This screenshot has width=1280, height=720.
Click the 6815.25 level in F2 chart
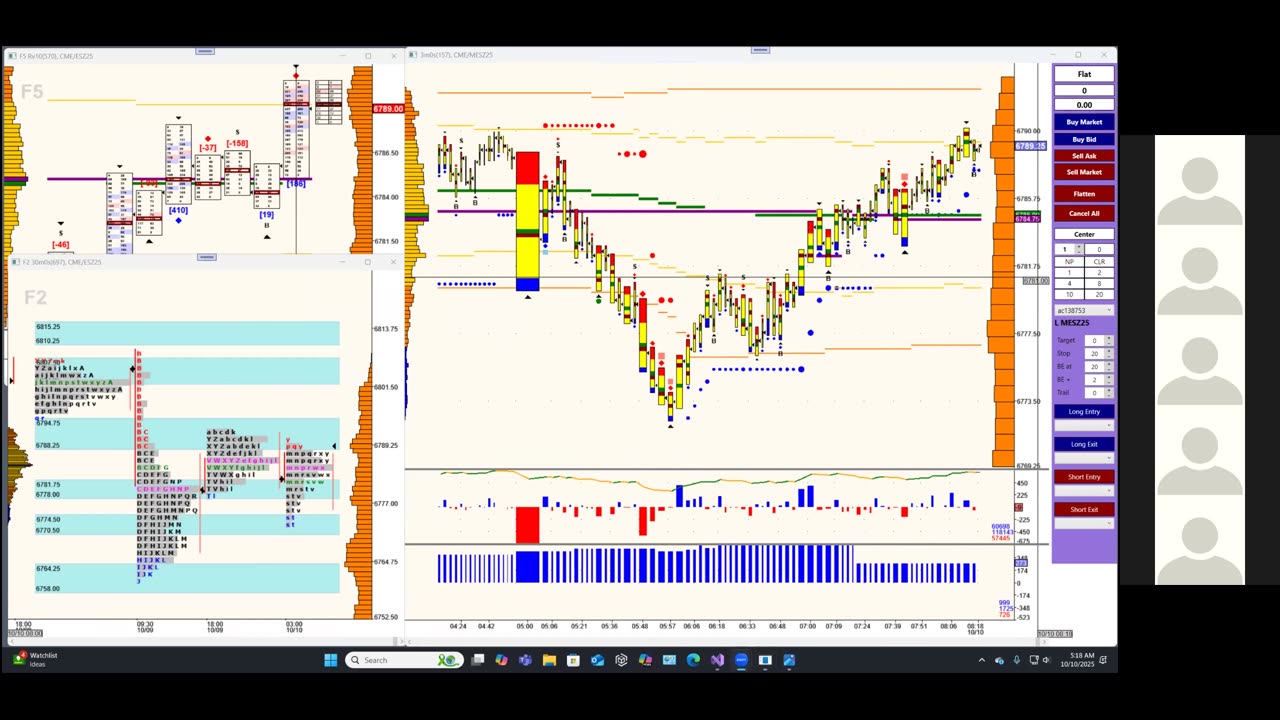[x=48, y=327]
